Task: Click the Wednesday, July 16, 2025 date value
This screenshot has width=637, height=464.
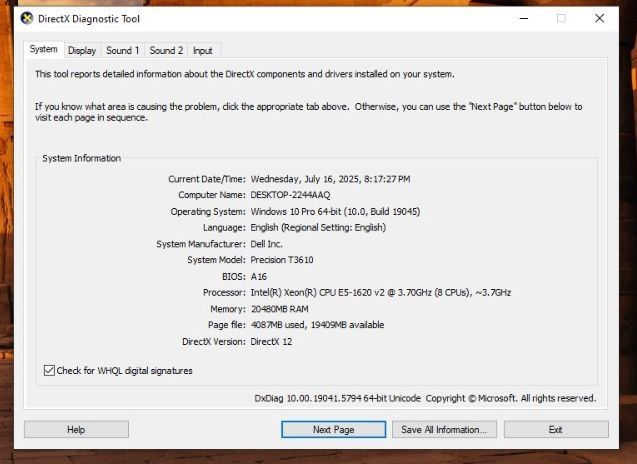Action: [330, 179]
